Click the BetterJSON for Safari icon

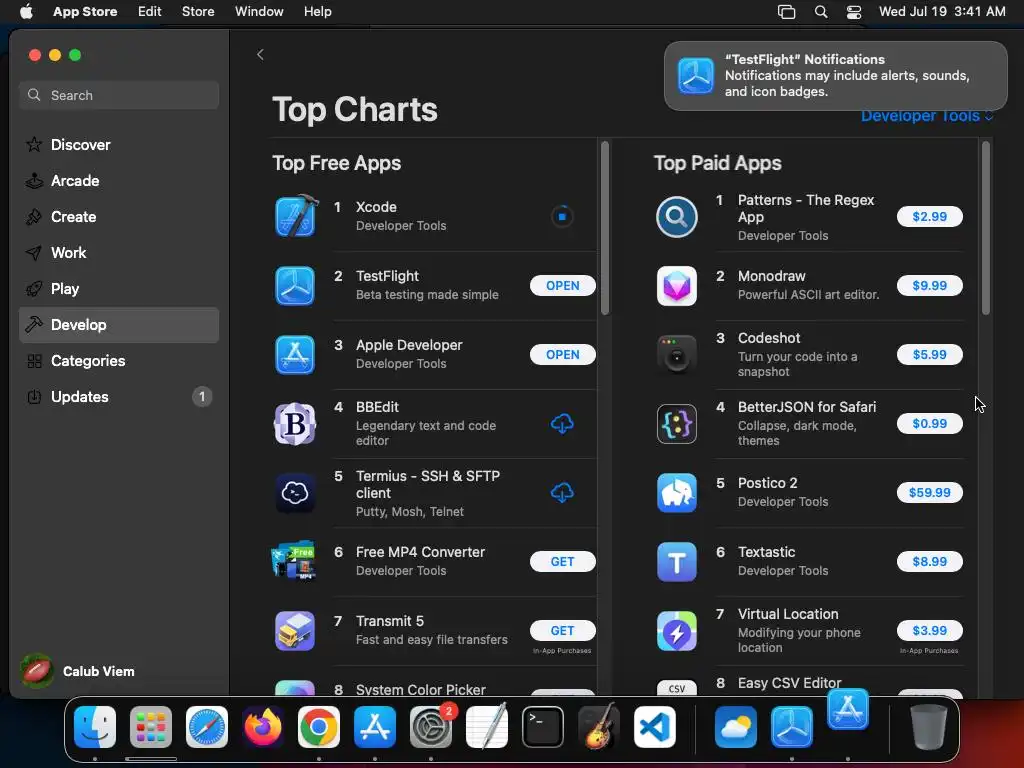pyautogui.click(x=677, y=424)
